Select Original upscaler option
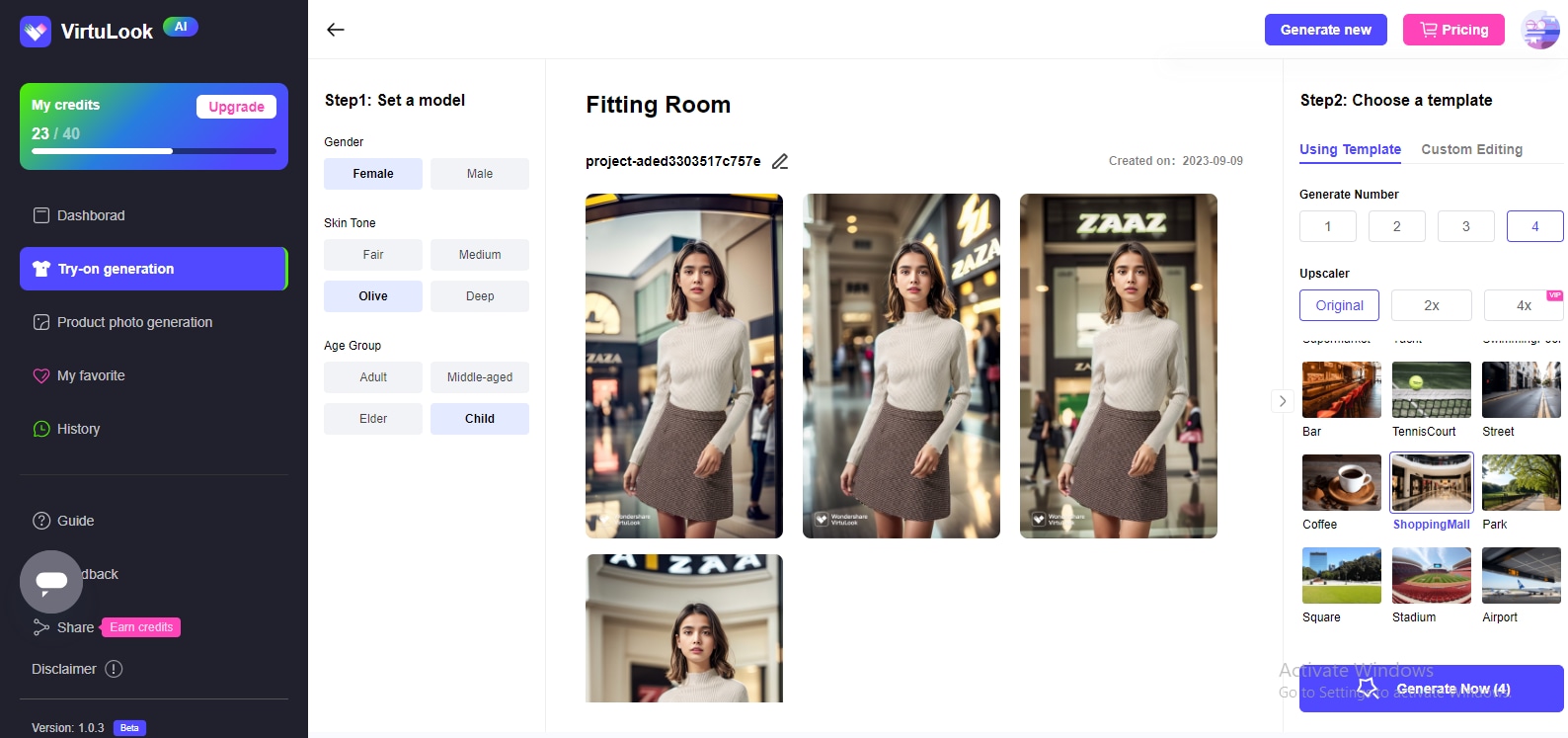This screenshot has width=1568, height=738. click(x=1340, y=305)
